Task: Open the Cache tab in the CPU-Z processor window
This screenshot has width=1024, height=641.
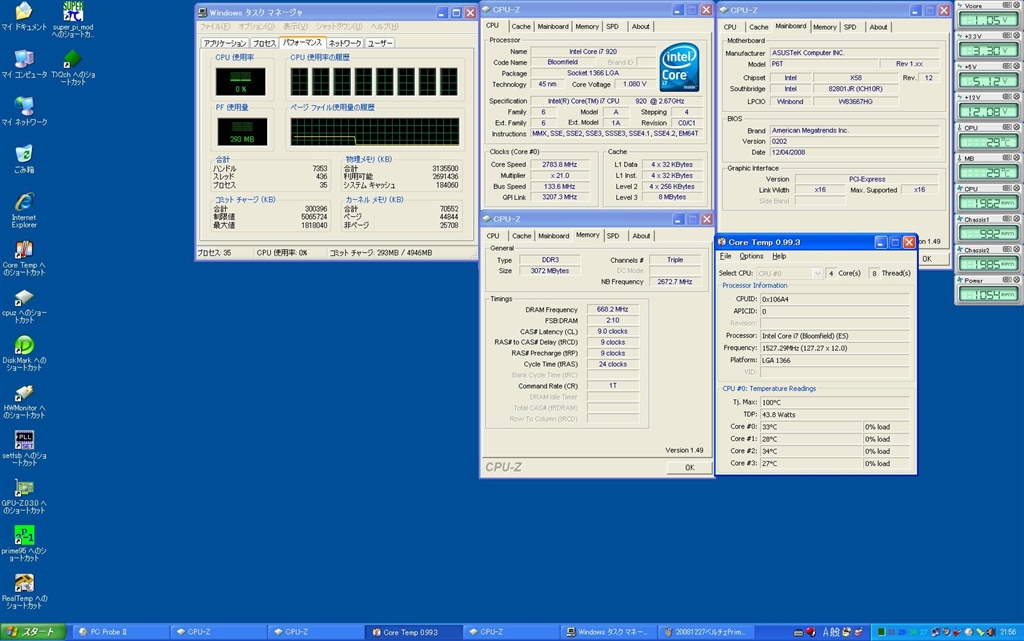Action: (520, 27)
